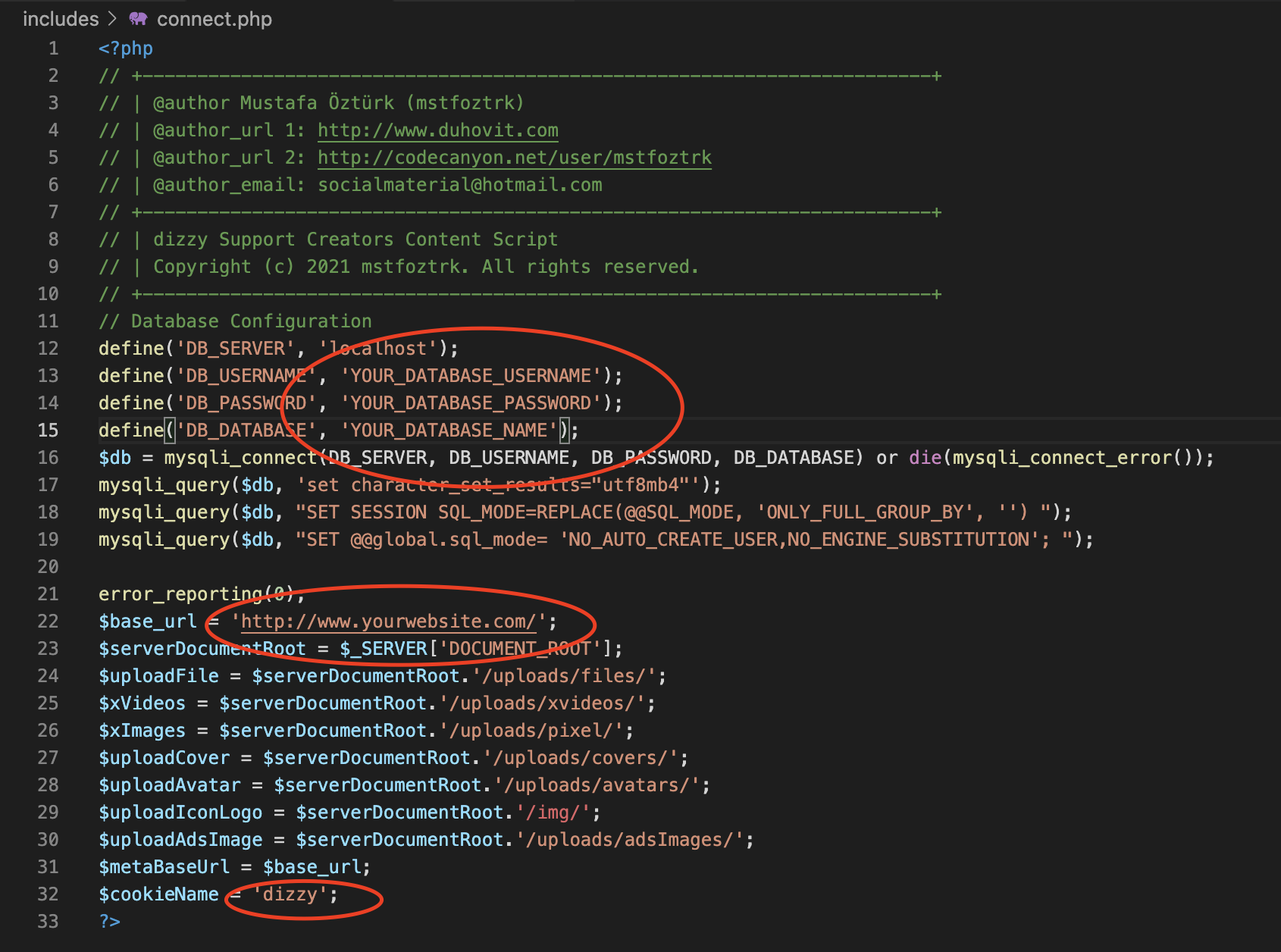This screenshot has height=952, width=1281.
Task: Click the mysqli_connect function call
Action: click(x=241, y=458)
